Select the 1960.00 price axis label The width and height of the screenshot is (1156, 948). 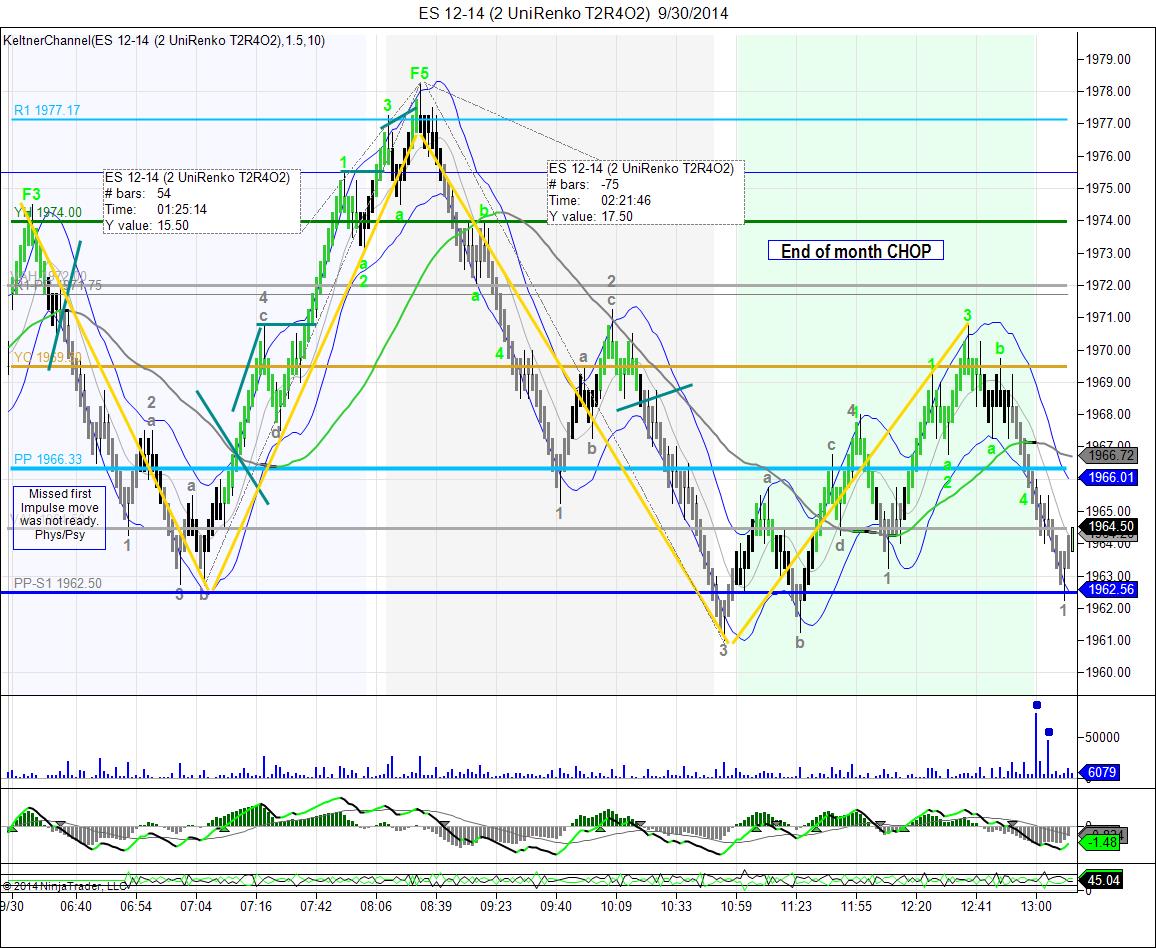click(1108, 672)
